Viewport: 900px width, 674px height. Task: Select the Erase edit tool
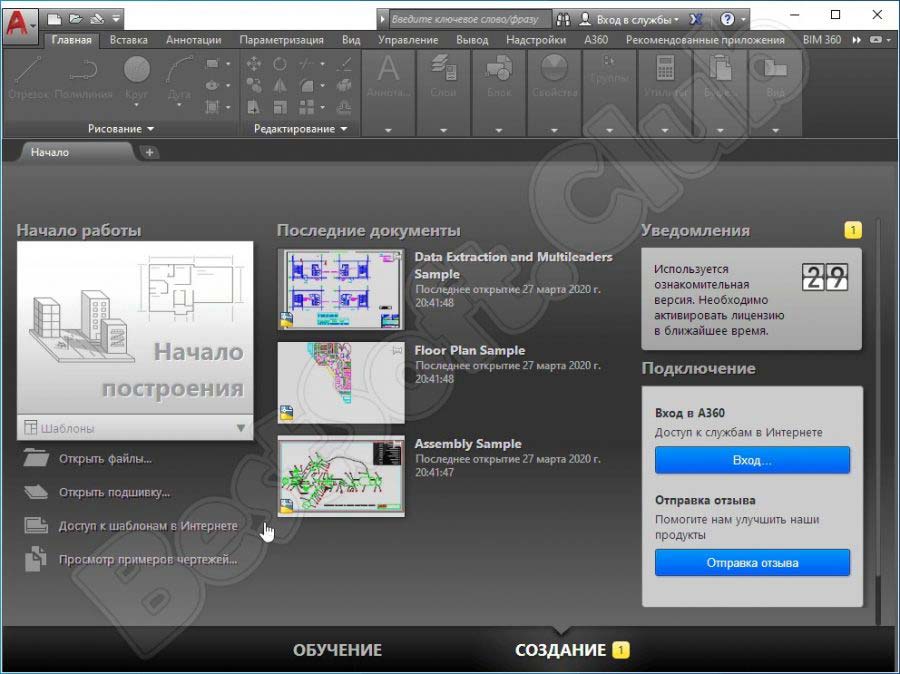coord(344,64)
